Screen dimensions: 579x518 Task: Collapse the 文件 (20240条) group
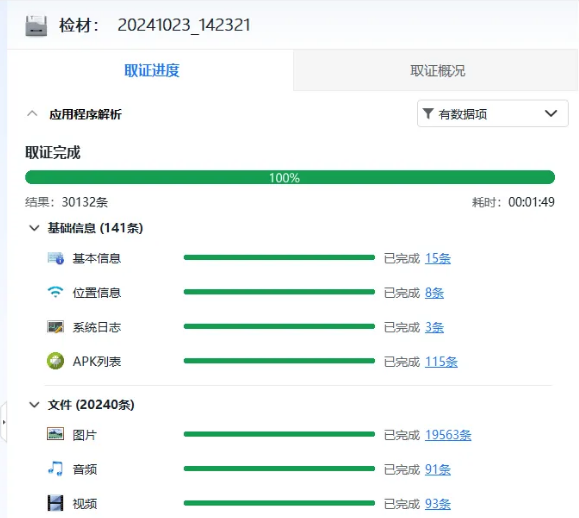click(34, 405)
